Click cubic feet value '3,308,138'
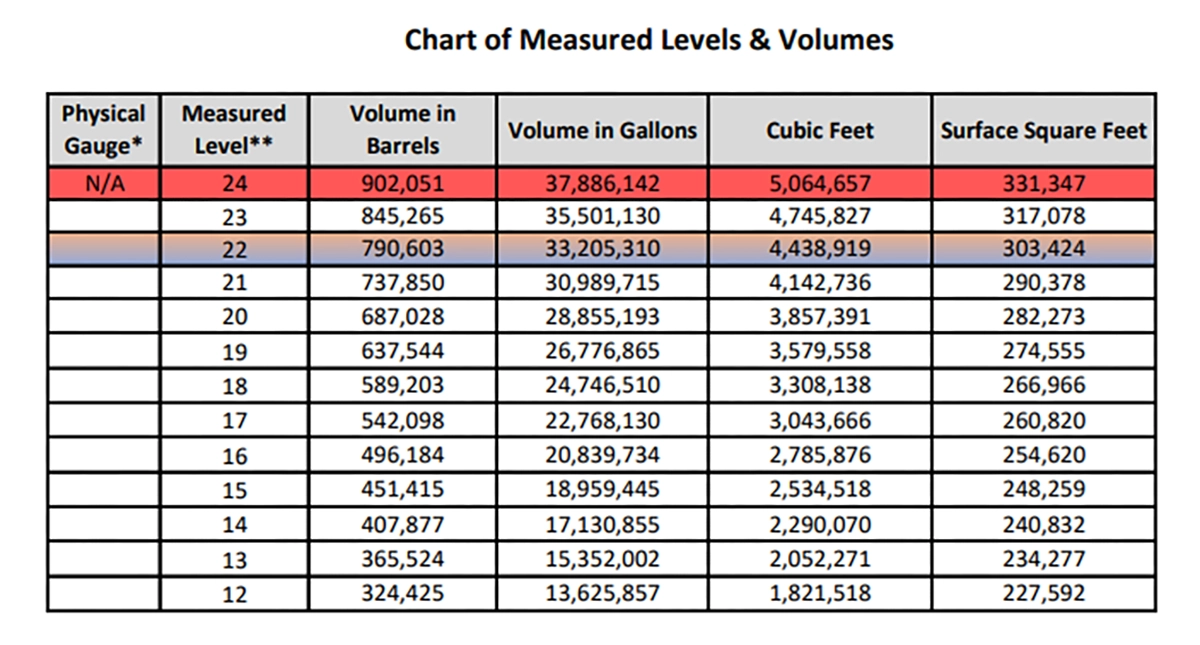This screenshot has width=1200, height=645. coord(820,386)
